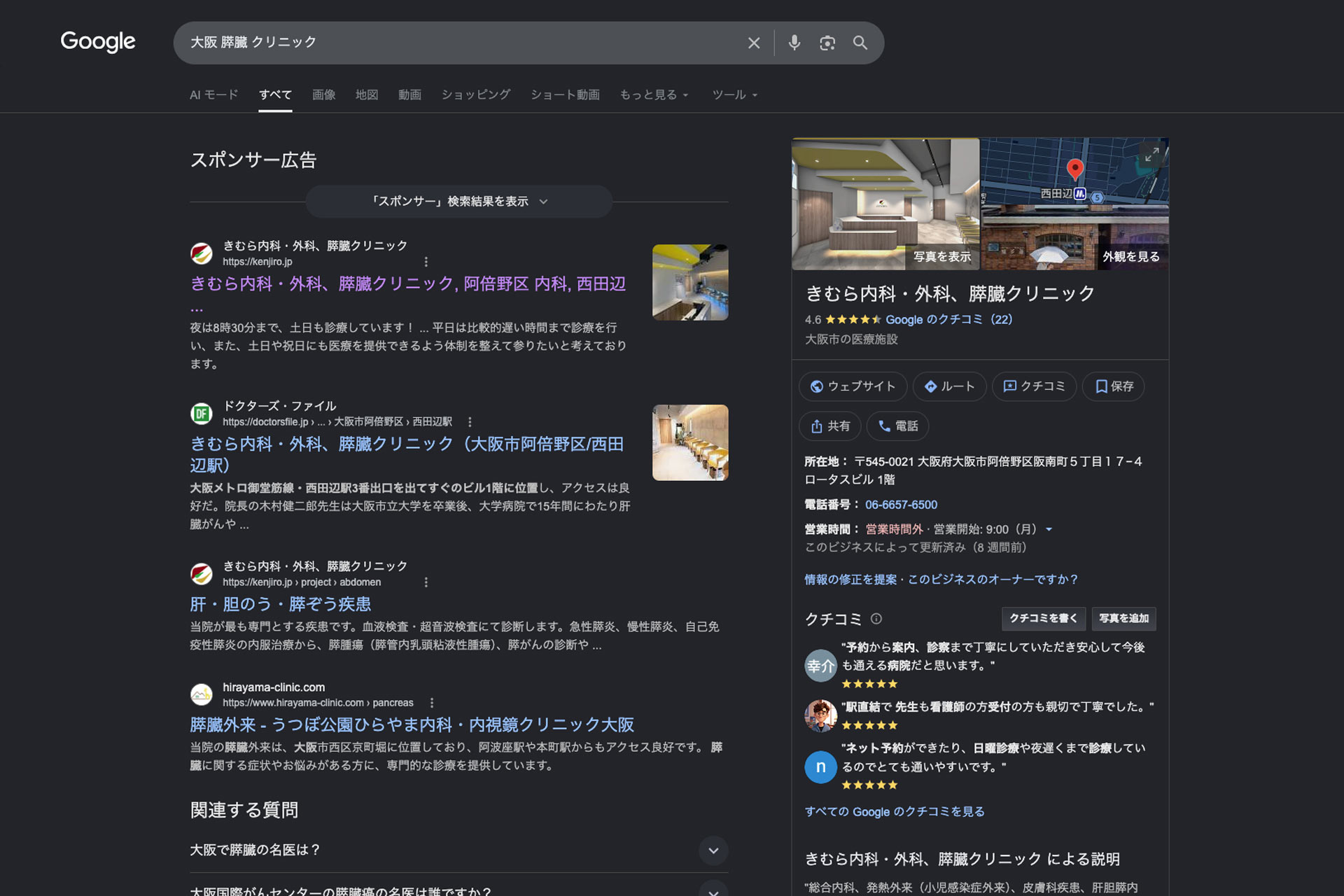Screen dimensions: 1344x896
Task: Click the ドクターズ・ファイル site favicon
Action: [x=202, y=414]
